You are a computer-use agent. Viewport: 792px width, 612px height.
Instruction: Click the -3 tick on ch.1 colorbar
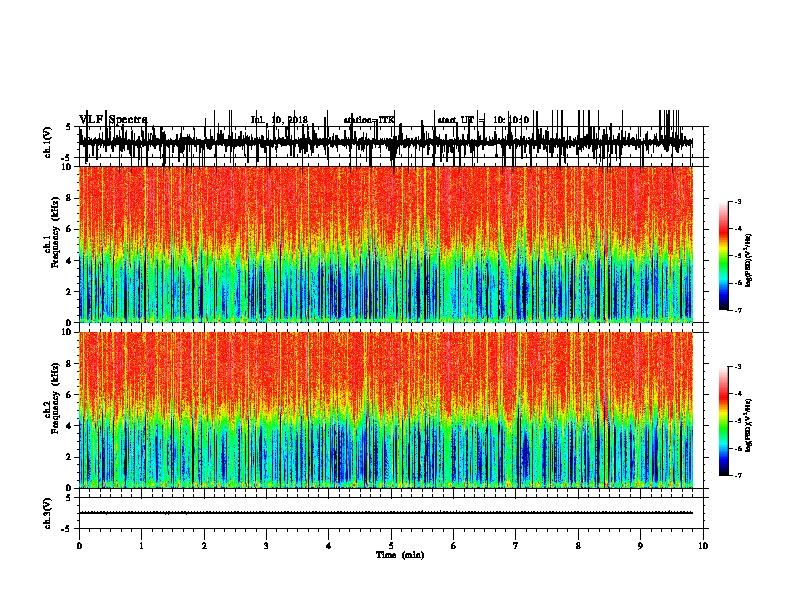[738, 201]
